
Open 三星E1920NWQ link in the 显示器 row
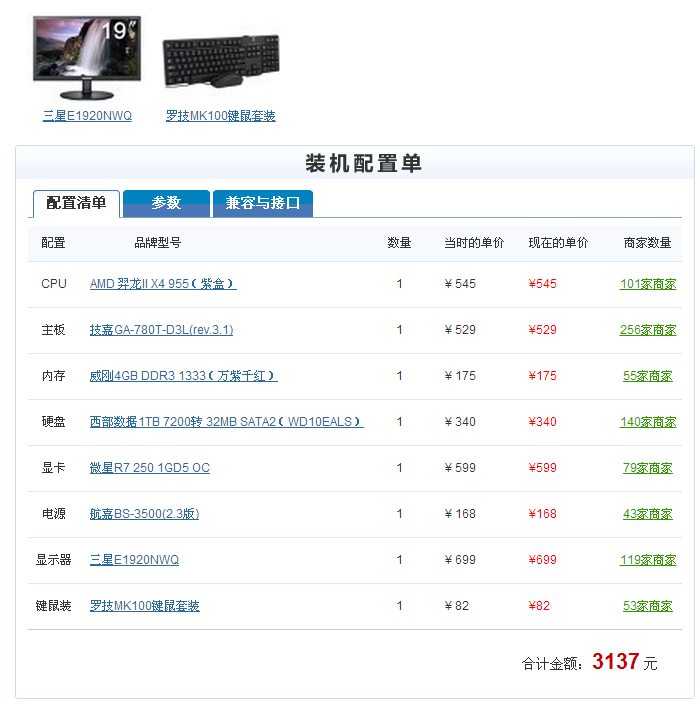pos(134,560)
